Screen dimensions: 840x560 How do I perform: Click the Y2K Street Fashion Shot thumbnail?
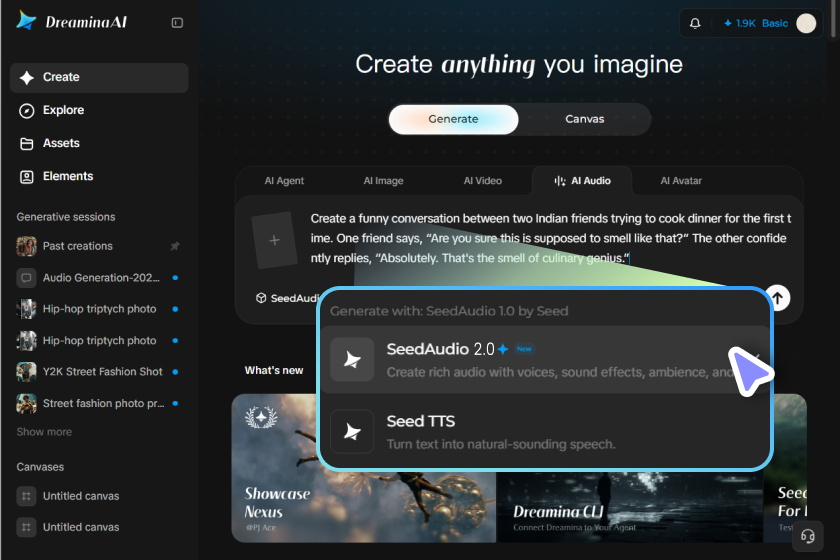point(26,372)
